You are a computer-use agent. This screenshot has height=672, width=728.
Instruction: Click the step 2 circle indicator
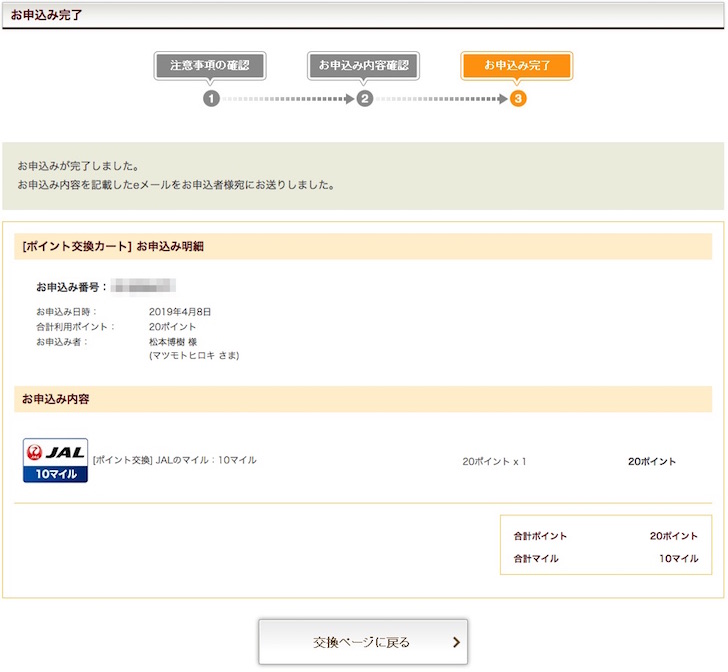coord(365,98)
